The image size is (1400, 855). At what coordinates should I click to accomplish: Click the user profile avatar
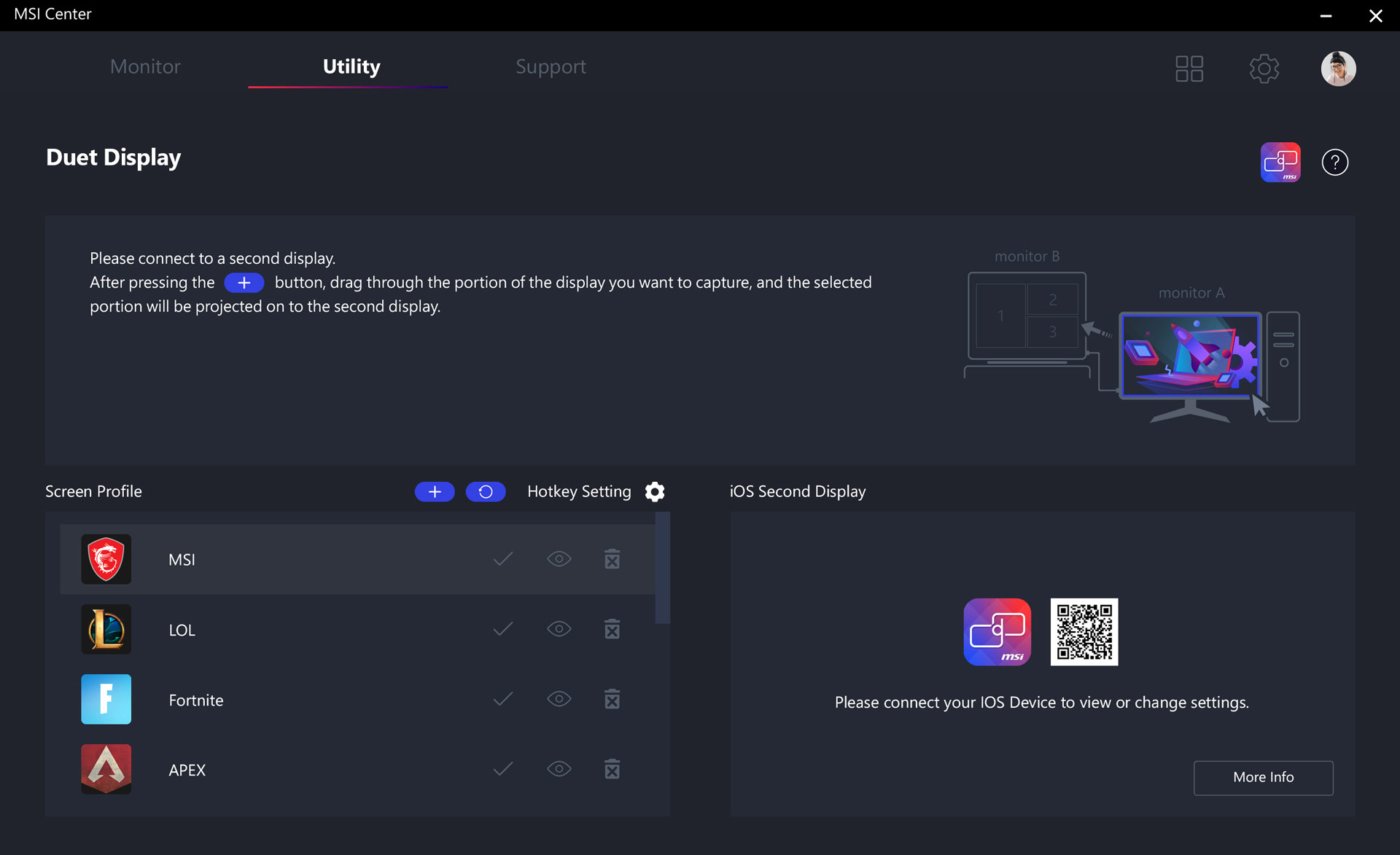coord(1338,69)
